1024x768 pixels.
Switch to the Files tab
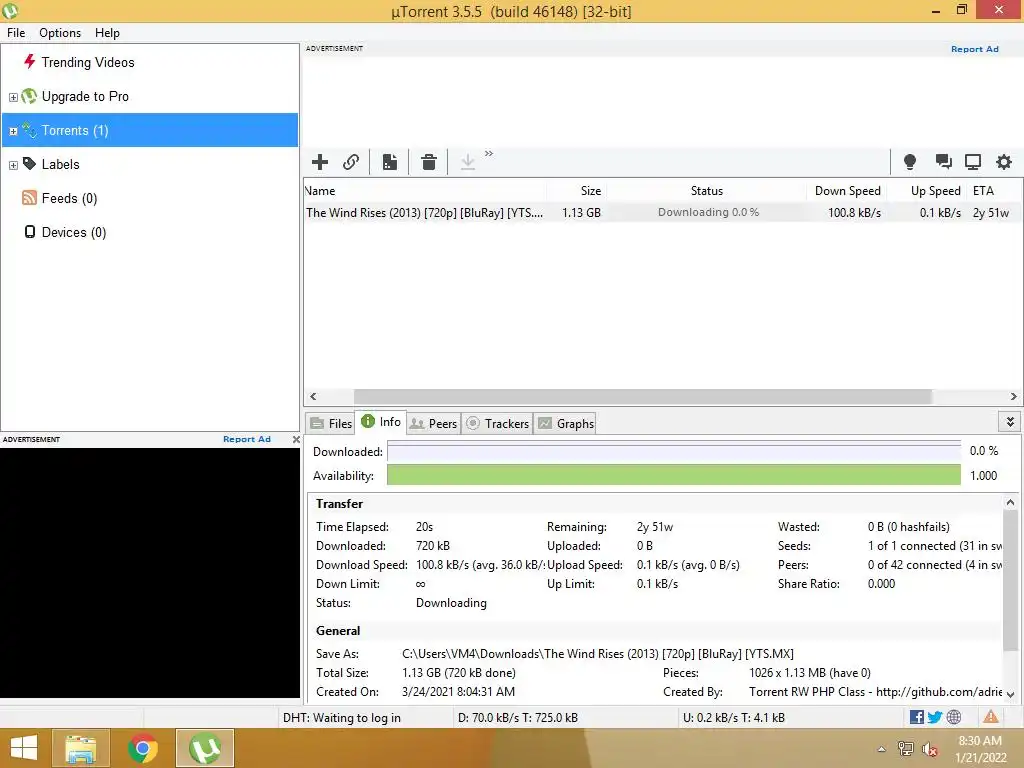pos(330,423)
